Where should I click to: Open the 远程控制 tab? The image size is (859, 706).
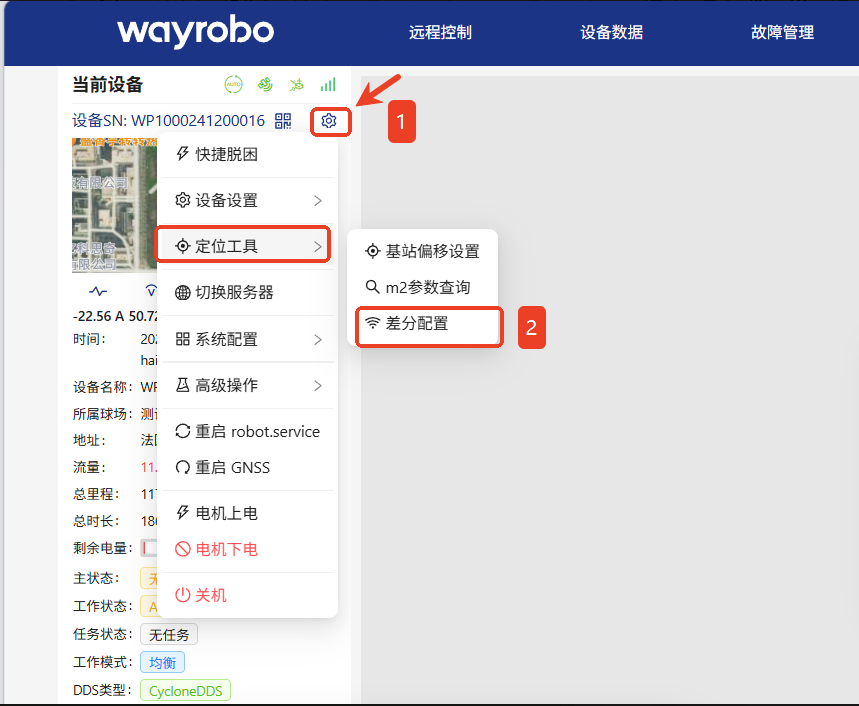(440, 32)
